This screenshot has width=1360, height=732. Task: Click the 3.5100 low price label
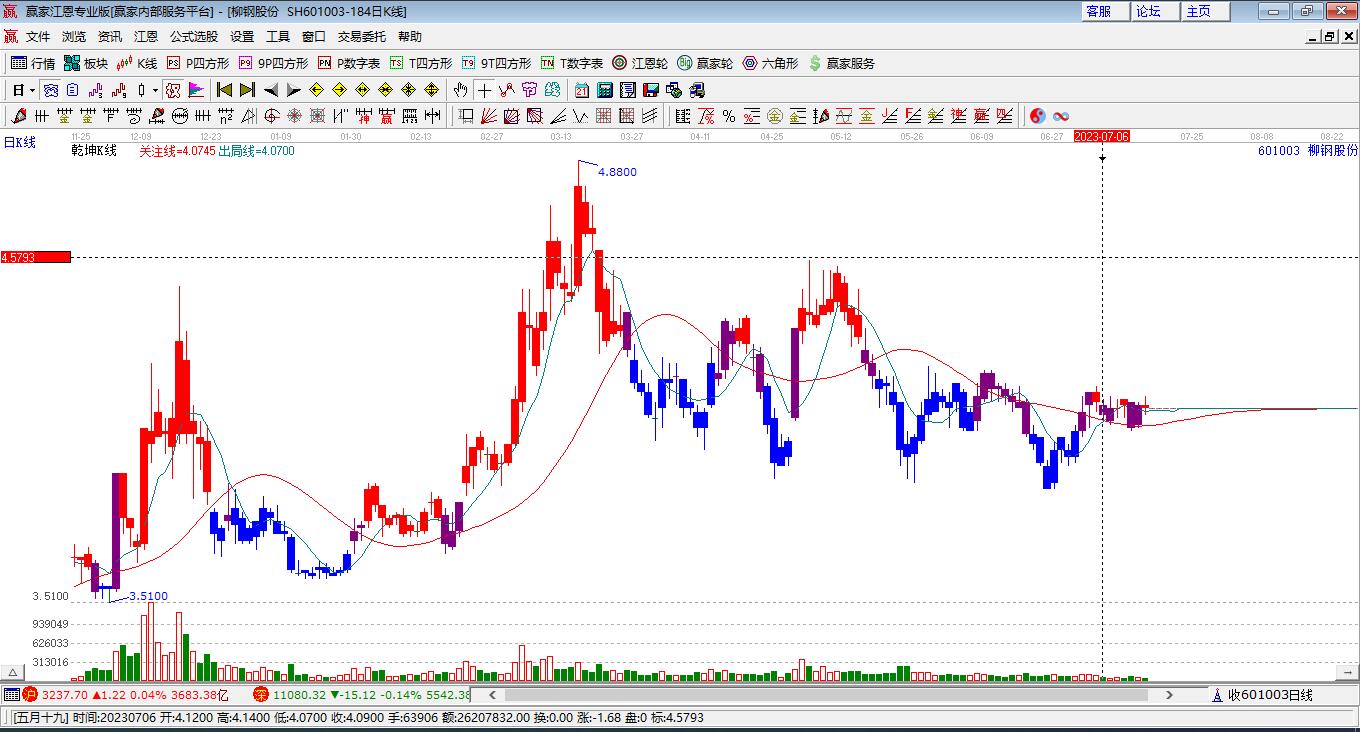tap(149, 596)
